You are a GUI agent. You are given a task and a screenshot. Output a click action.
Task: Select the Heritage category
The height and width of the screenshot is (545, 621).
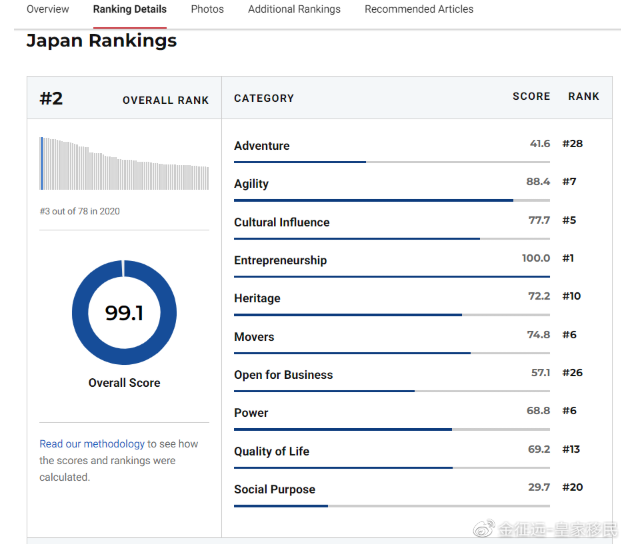(x=257, y=298)
